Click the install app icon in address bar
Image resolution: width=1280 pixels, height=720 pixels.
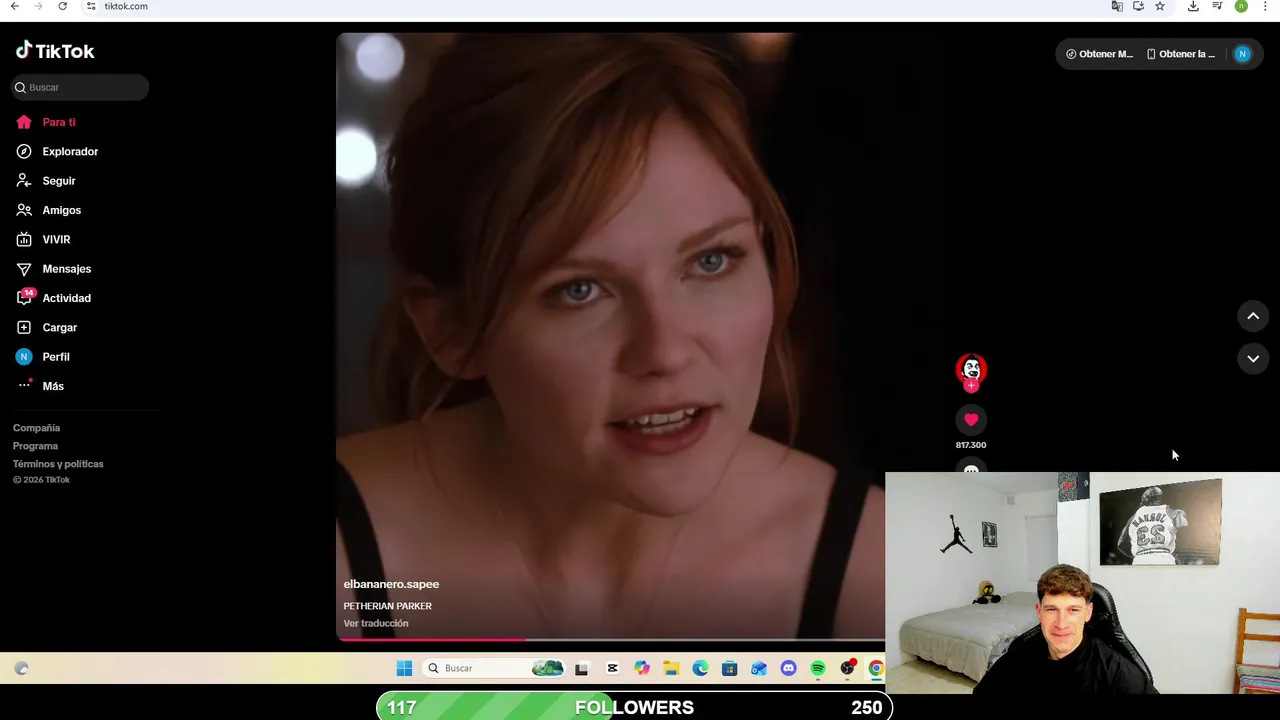pyautogui.click(x=1138, y=6)
